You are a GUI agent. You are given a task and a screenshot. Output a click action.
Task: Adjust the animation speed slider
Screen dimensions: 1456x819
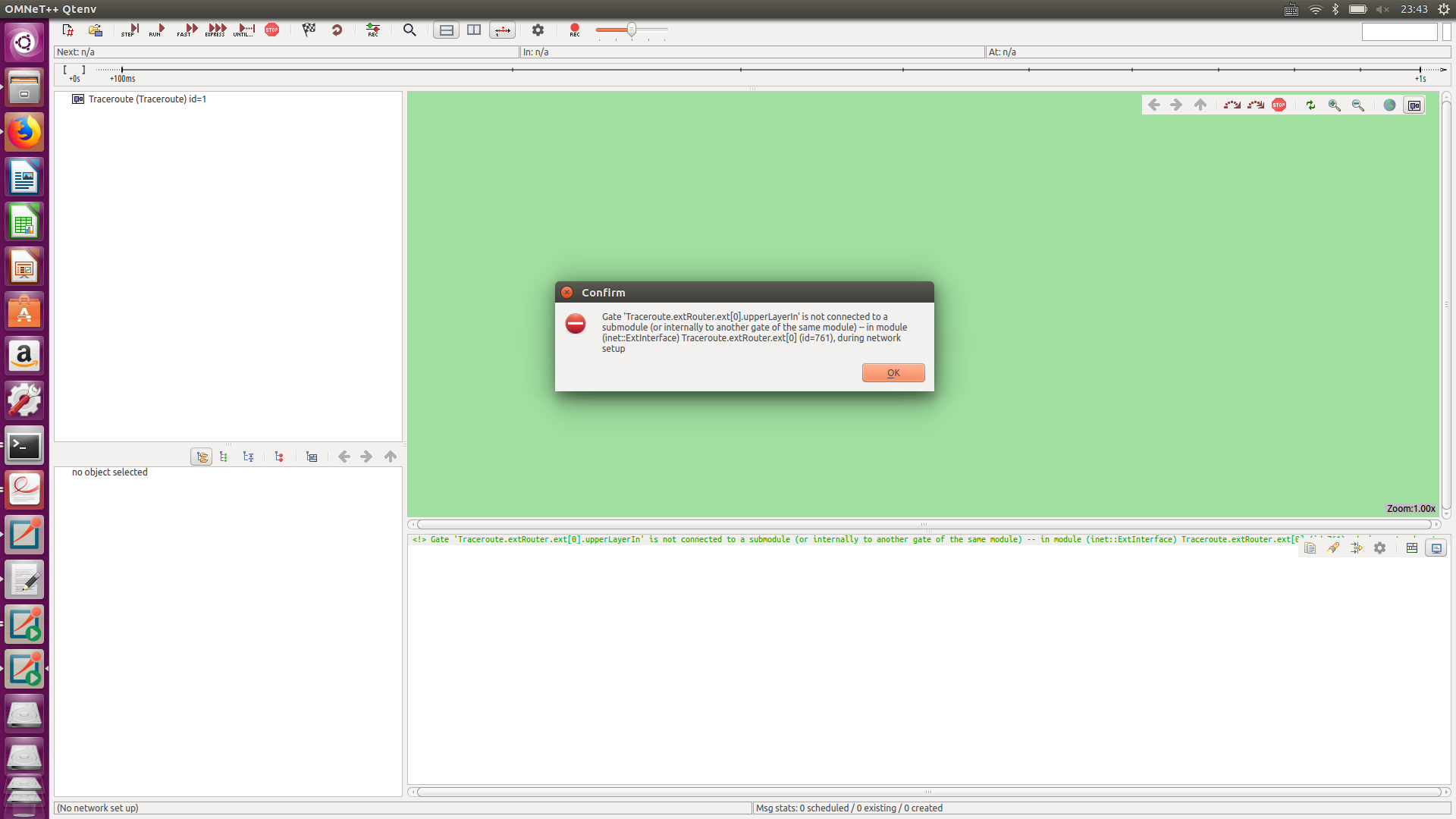tap(632, 31)
